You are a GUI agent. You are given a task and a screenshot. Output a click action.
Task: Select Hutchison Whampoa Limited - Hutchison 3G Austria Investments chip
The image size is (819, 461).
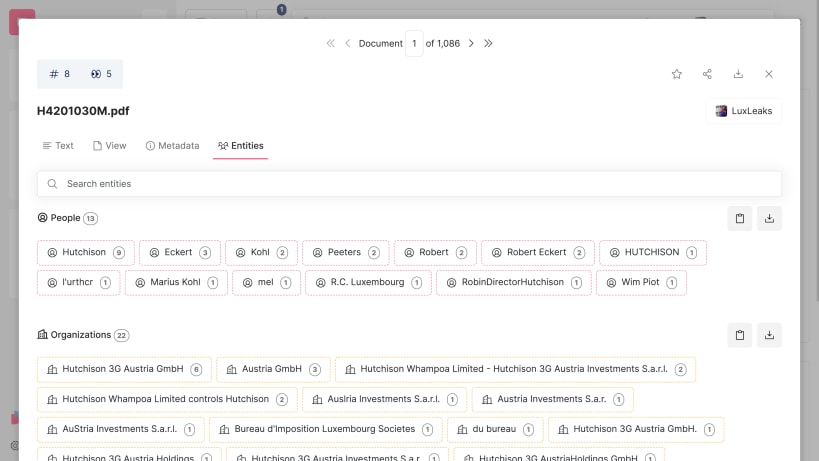tap(515, 370)
